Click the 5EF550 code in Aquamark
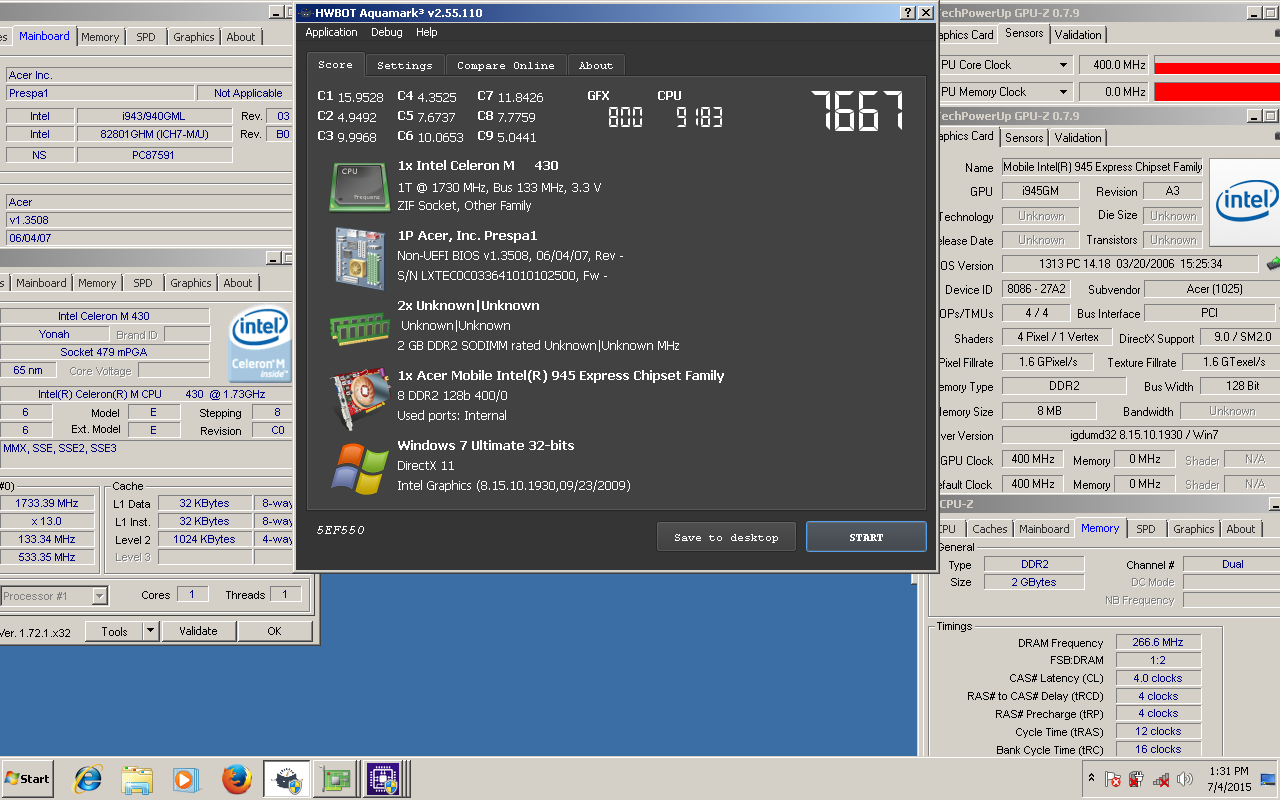The height and width of the screenshot is (800, 1280). [341, 530]
